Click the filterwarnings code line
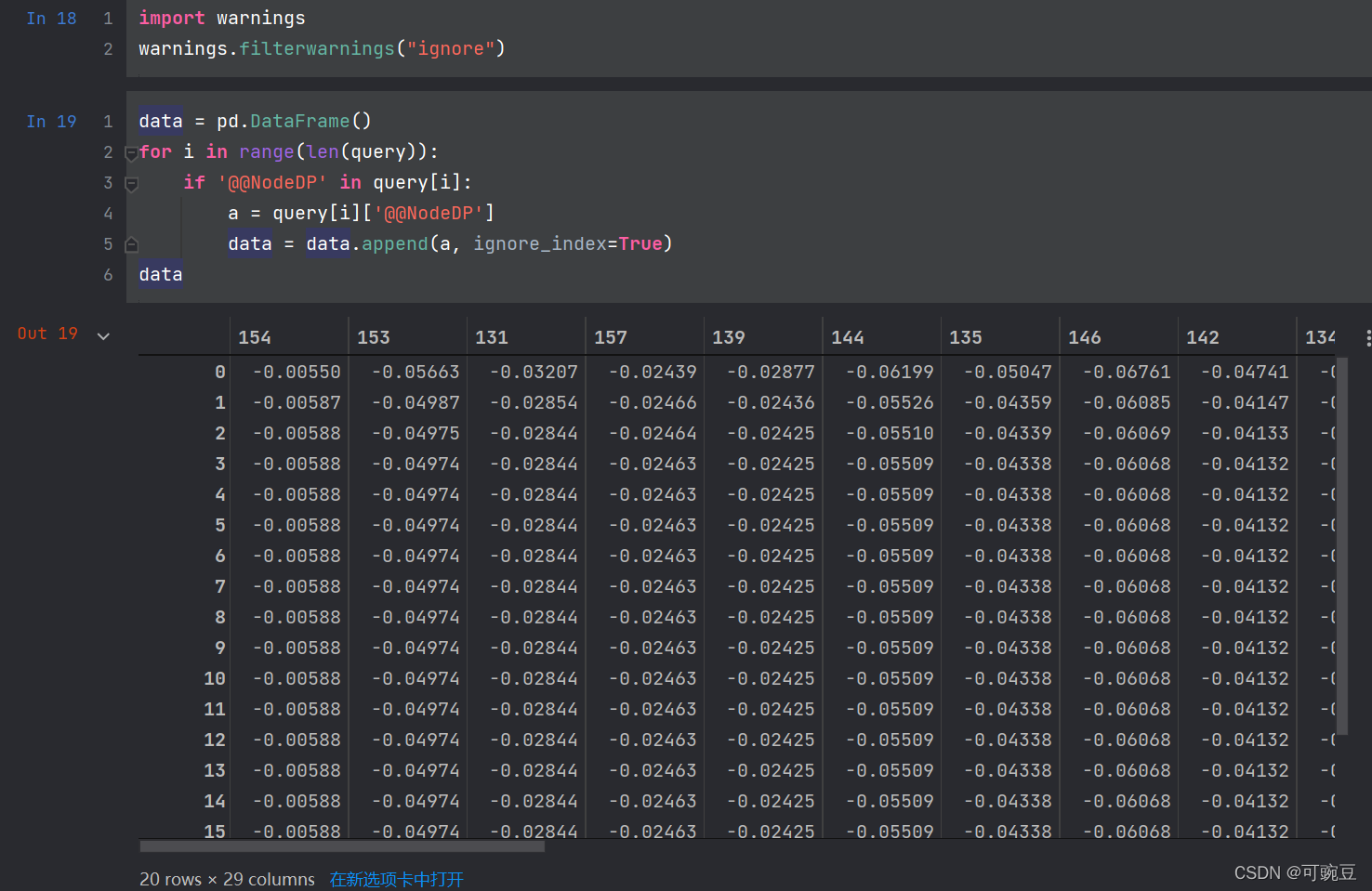Viewport: 1372px width, 891px height. [322, 49]
